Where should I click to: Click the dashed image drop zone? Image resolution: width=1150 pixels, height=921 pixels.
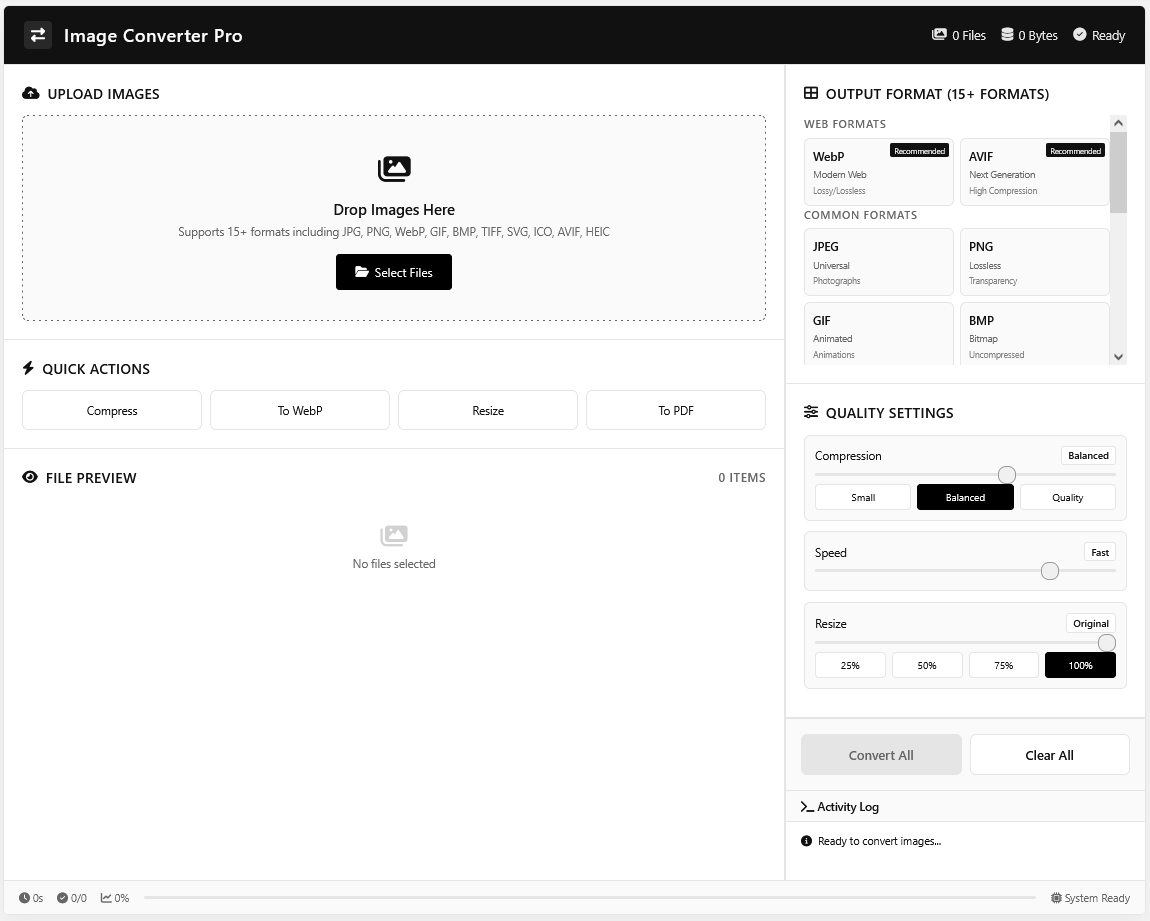point(394,218)
